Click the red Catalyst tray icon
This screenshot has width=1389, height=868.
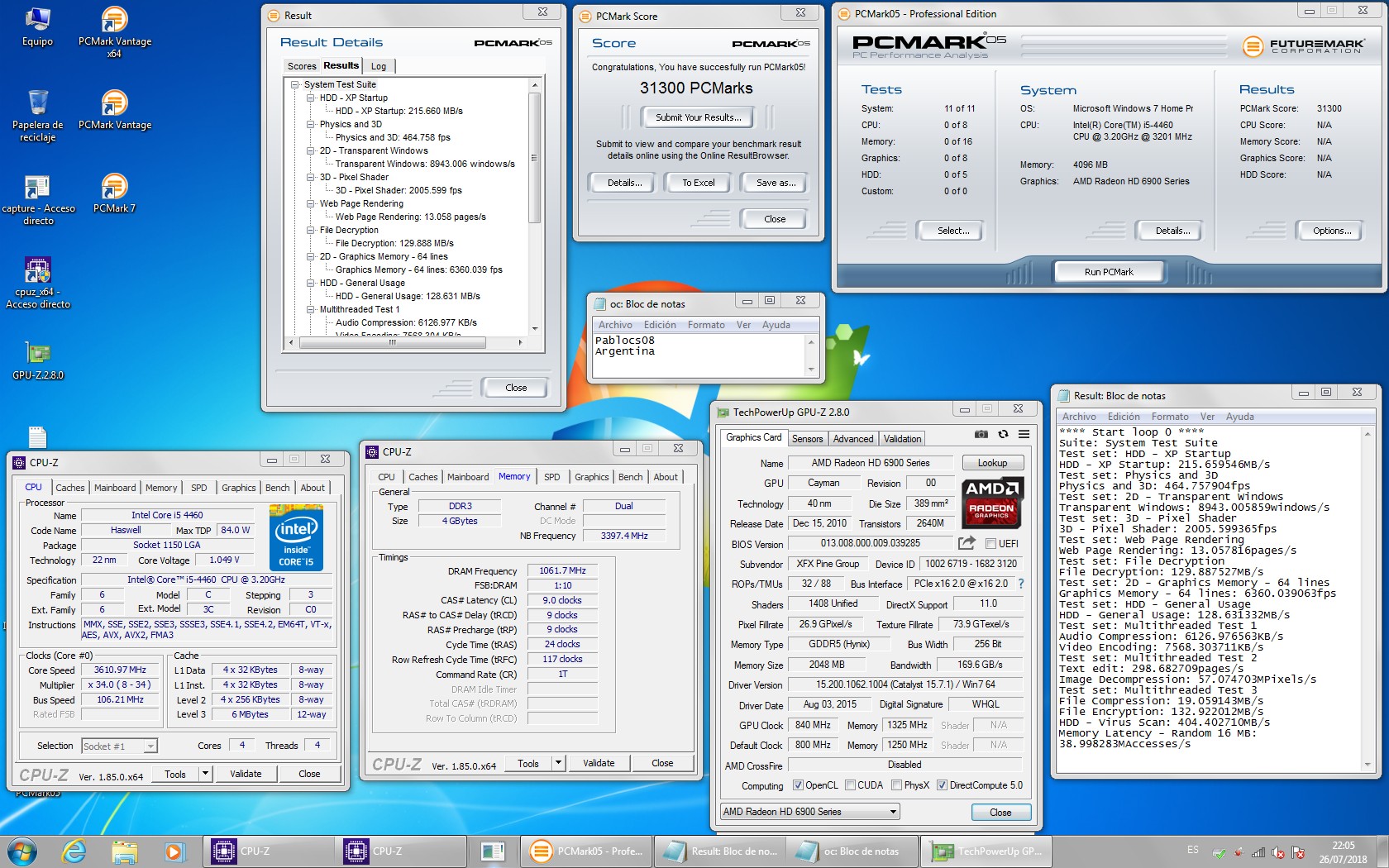pyautogui.click(x=1239, y=852)
